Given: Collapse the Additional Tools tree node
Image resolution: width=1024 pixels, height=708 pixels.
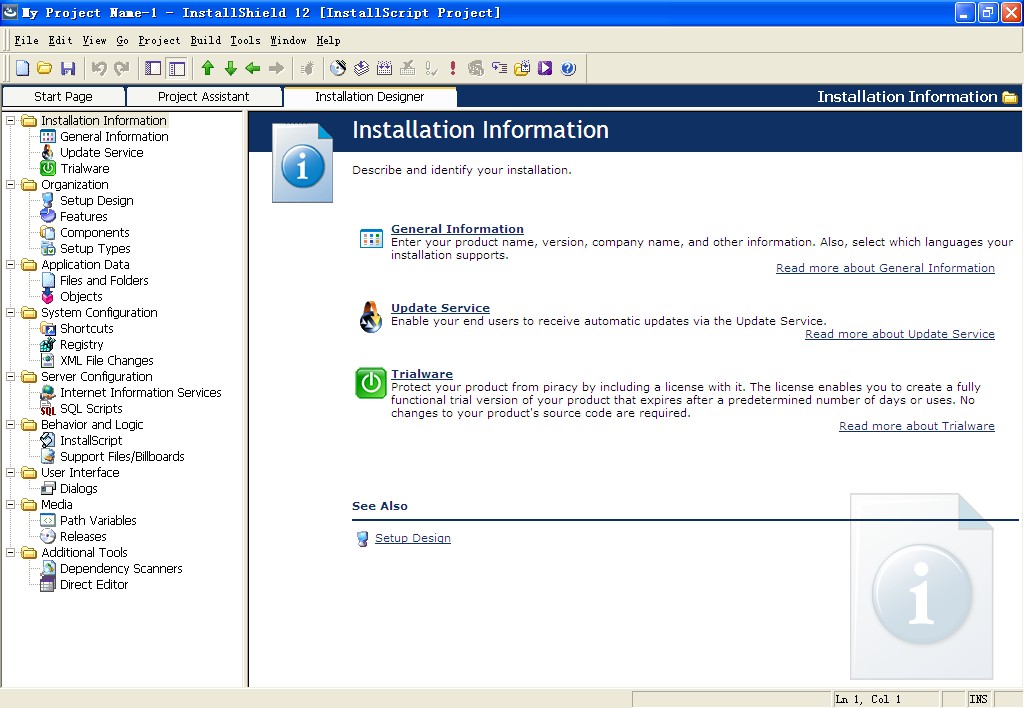Looking at the screenshot, I should point(11,553).
